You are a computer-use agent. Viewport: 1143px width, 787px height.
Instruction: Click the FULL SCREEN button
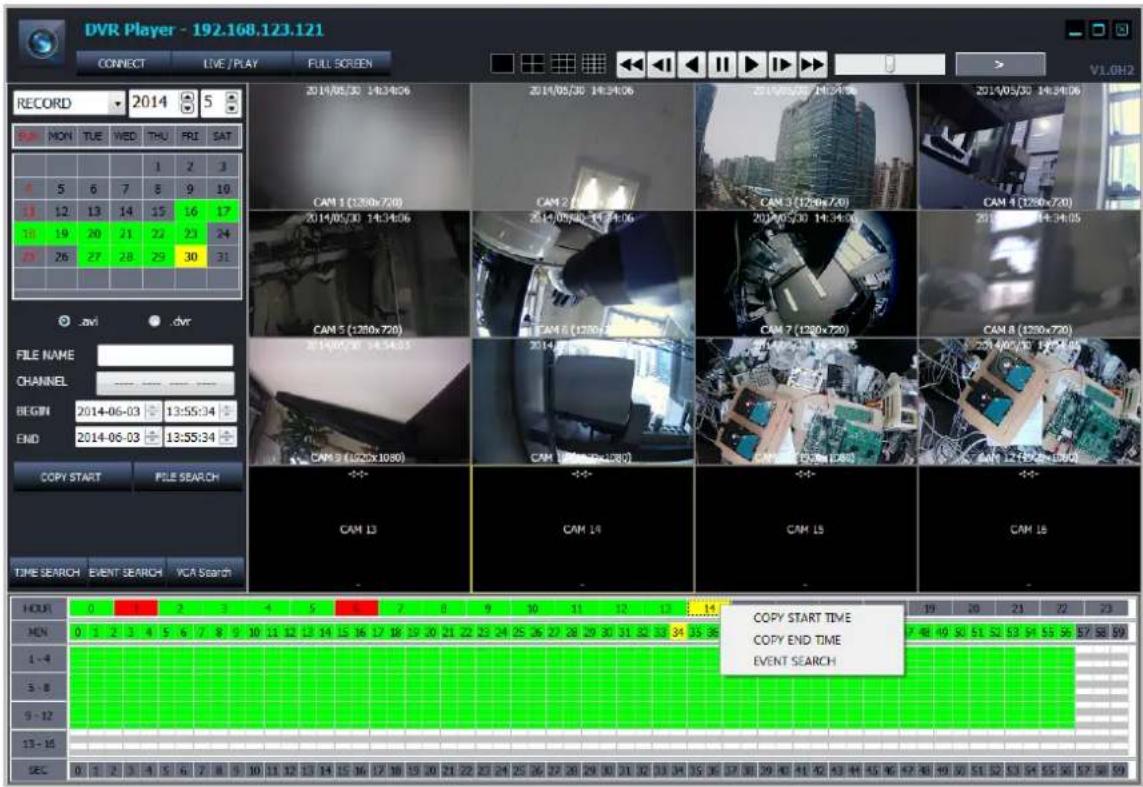pos(340,63)
